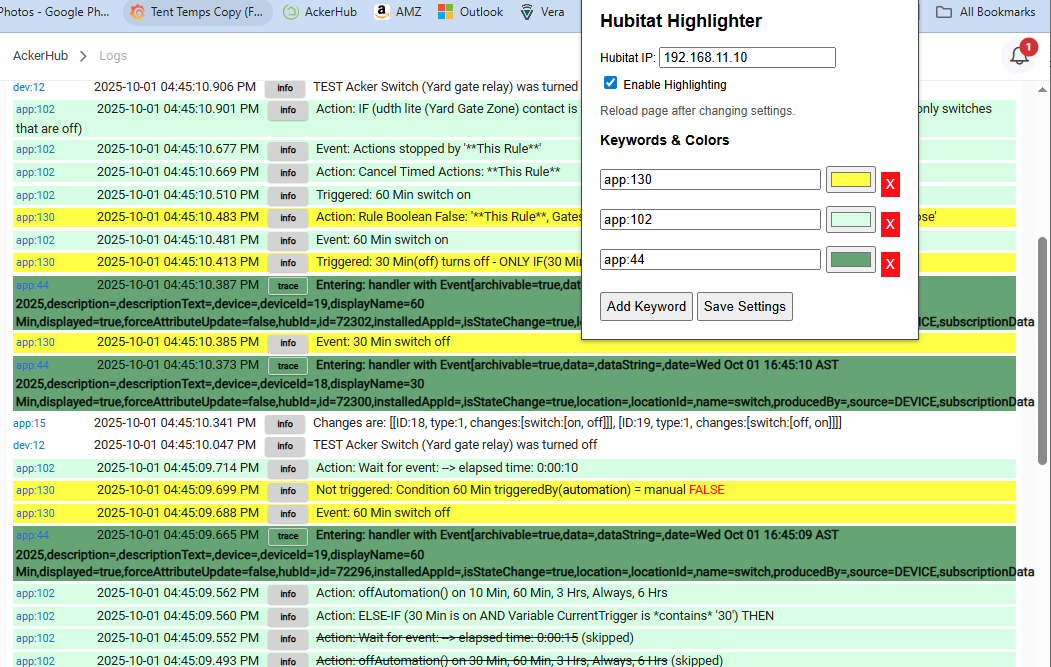
Task: Toggle the Enable Highlighting checkbox
Action: coord(611,84)
